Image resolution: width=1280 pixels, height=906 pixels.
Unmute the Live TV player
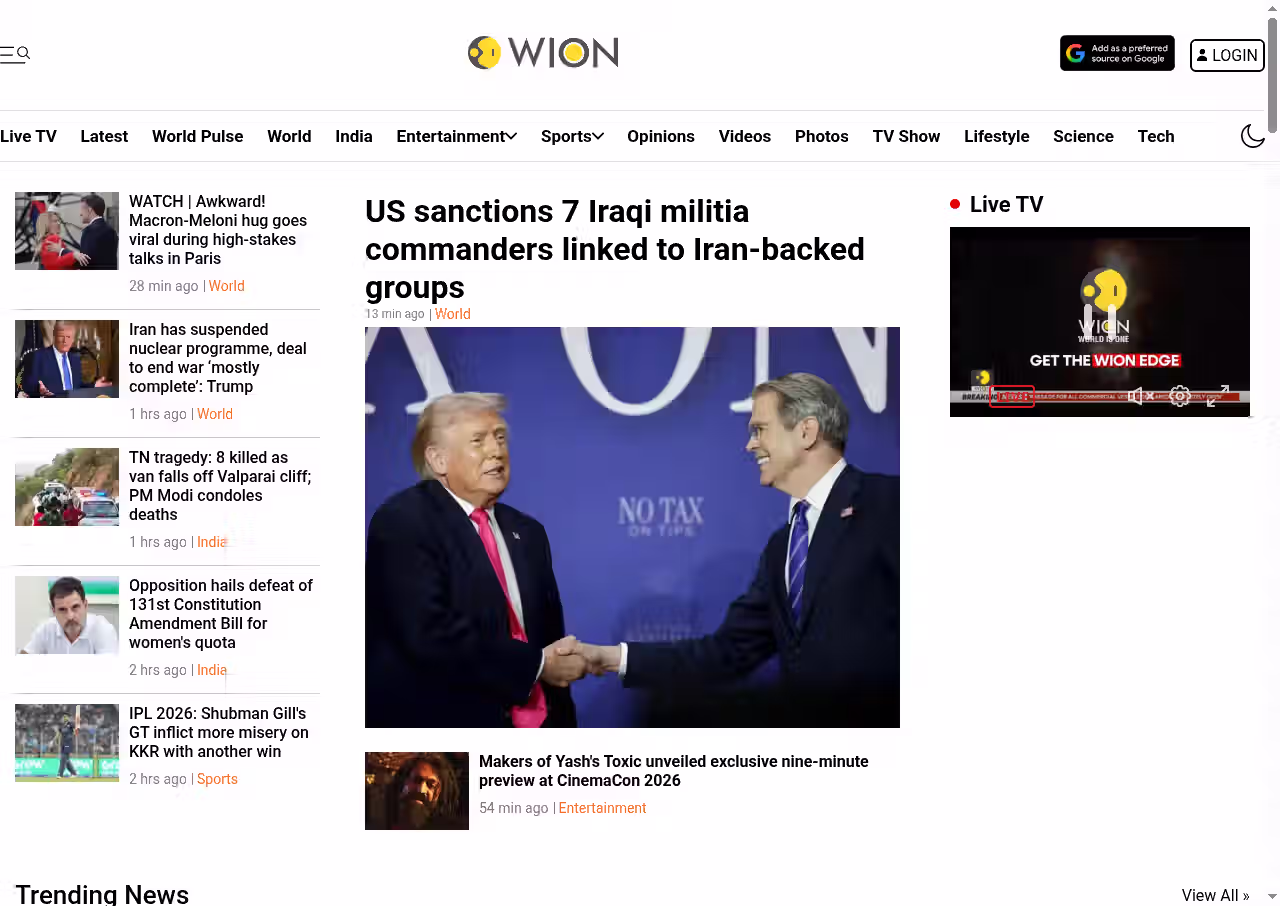coord(1141,396)
